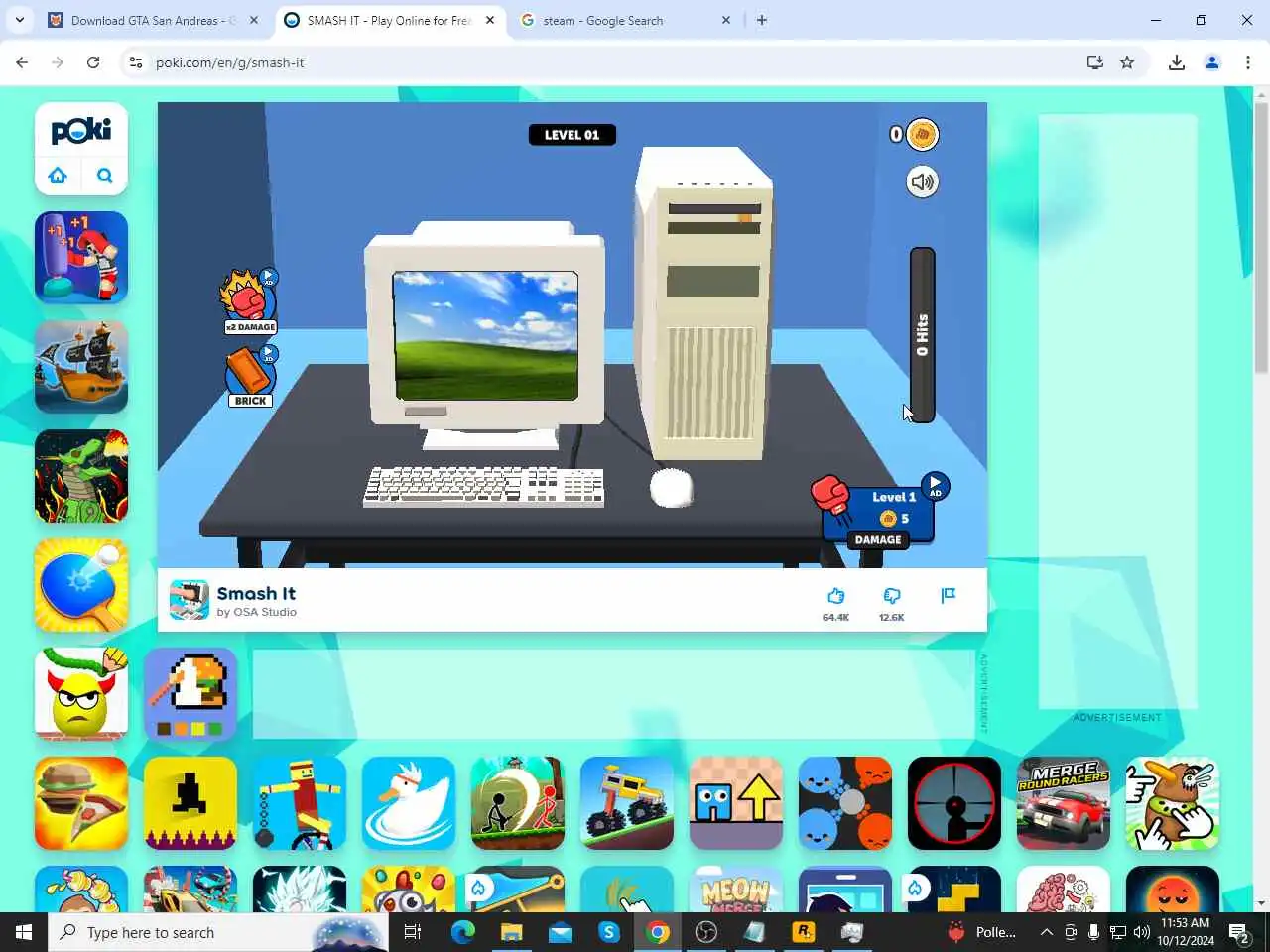Smash the CRT monitor in the game

(x=484, y=337)
